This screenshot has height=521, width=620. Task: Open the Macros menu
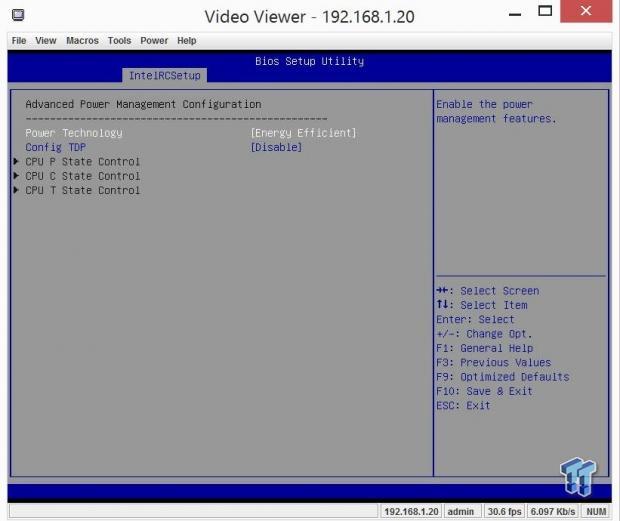pos(81,41)
